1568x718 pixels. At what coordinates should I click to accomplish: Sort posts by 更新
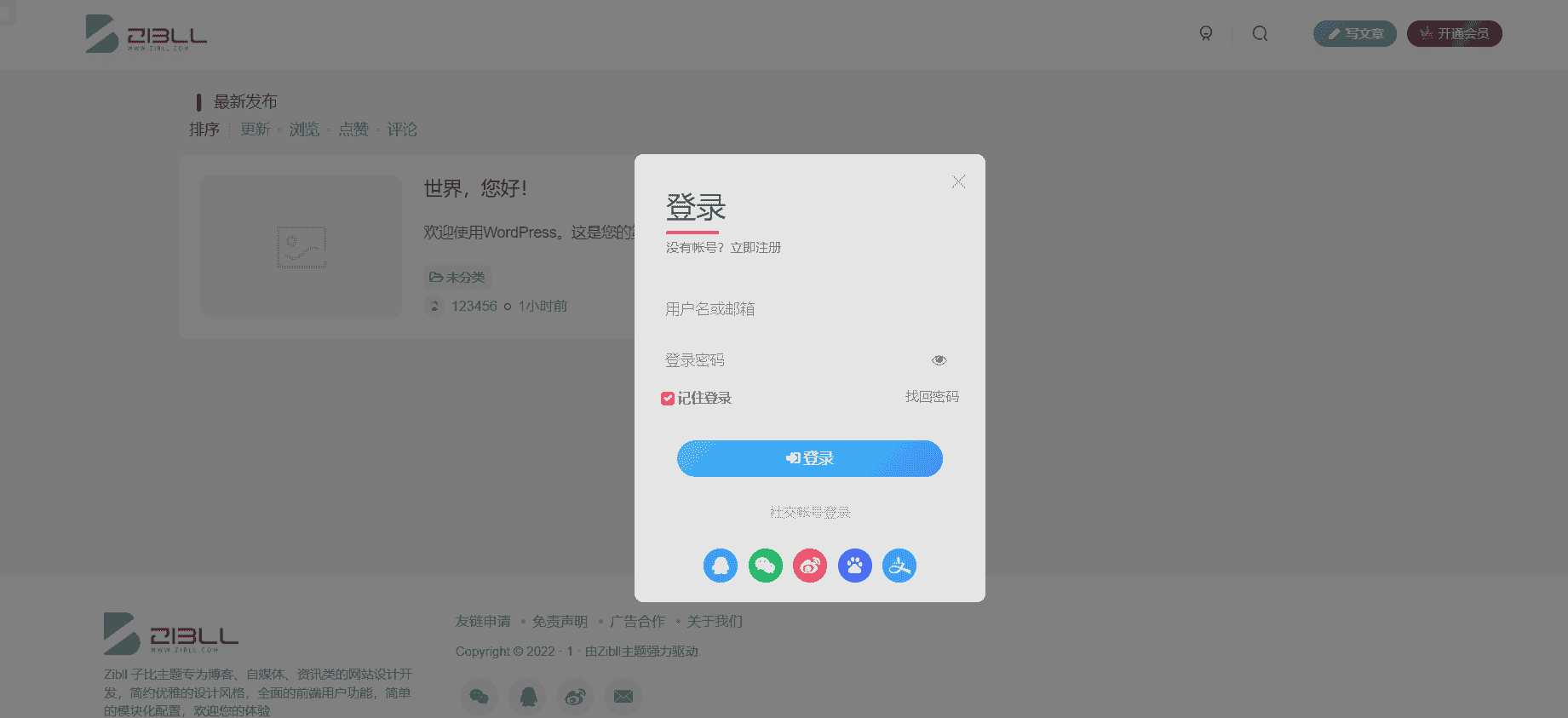[x=256, y=129]
